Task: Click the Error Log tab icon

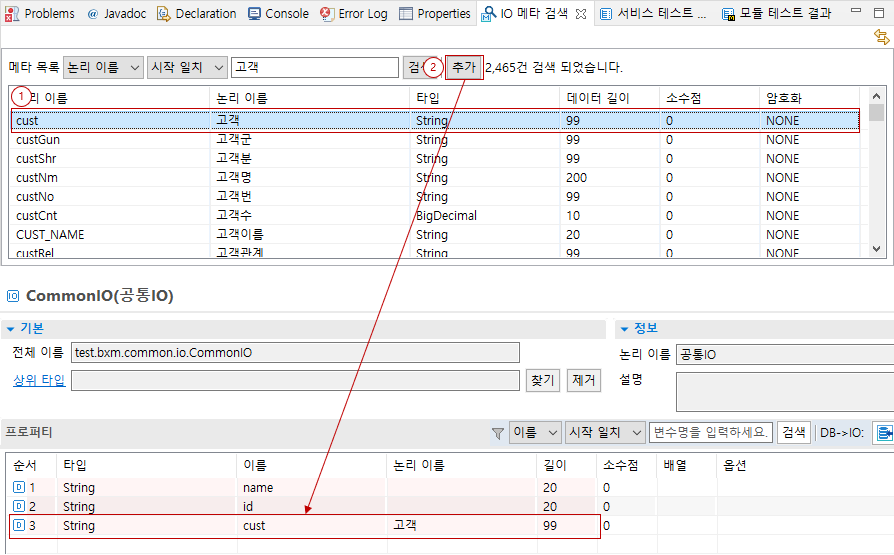Action: click(x=327, y=14)
